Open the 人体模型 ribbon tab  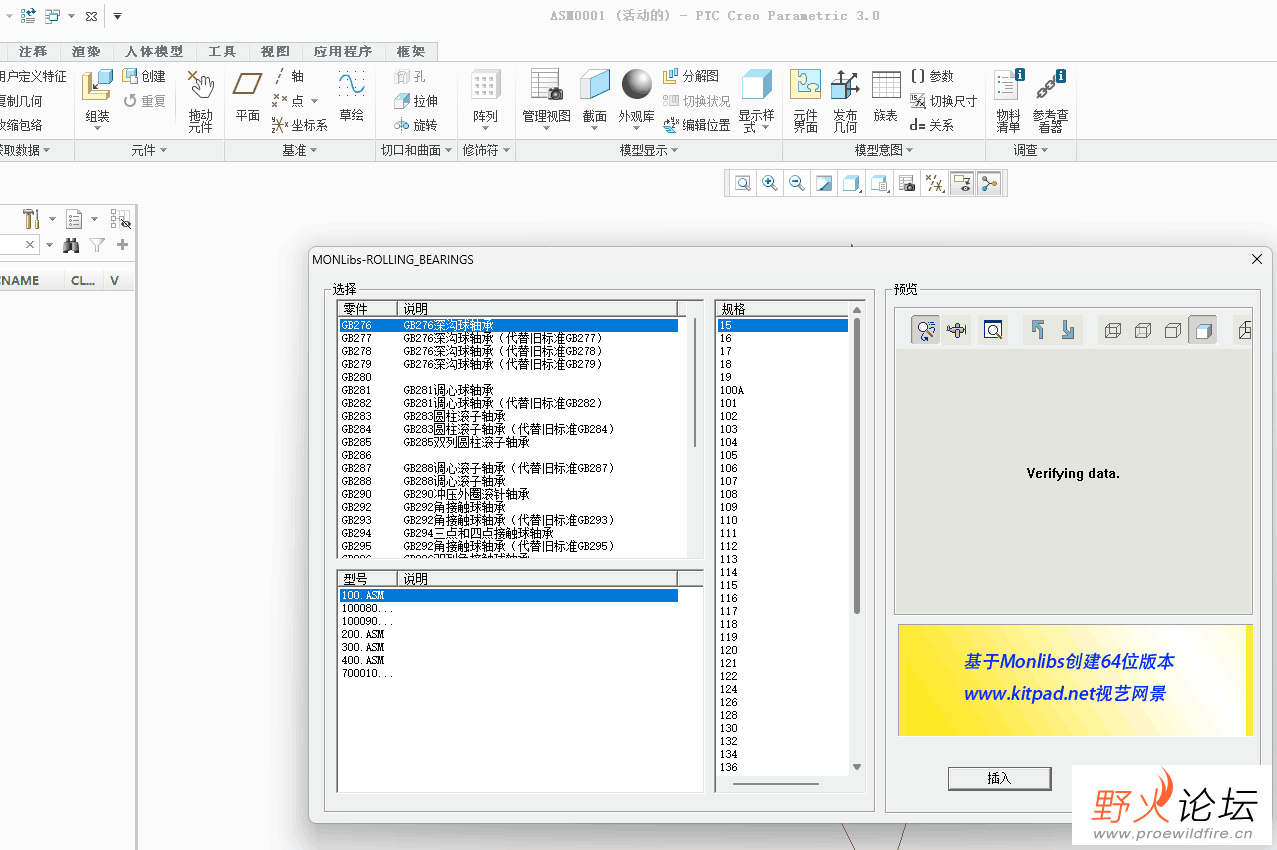pyautogui.click(x=155, y=52)
